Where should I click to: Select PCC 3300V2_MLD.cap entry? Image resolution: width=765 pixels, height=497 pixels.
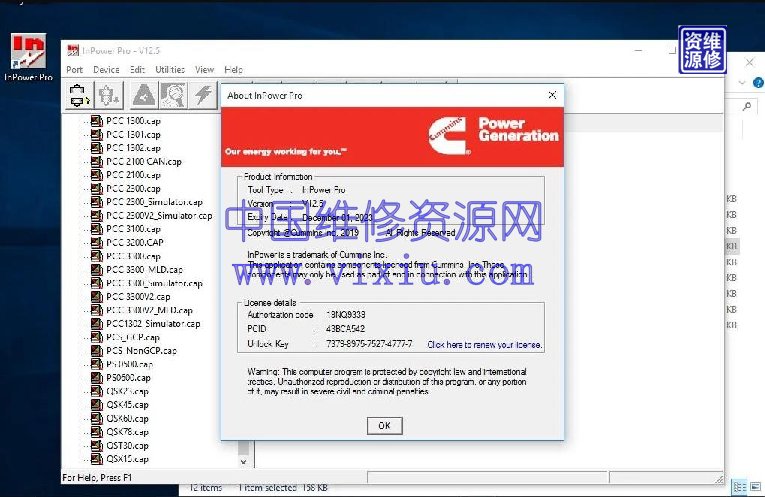(149, 310)
